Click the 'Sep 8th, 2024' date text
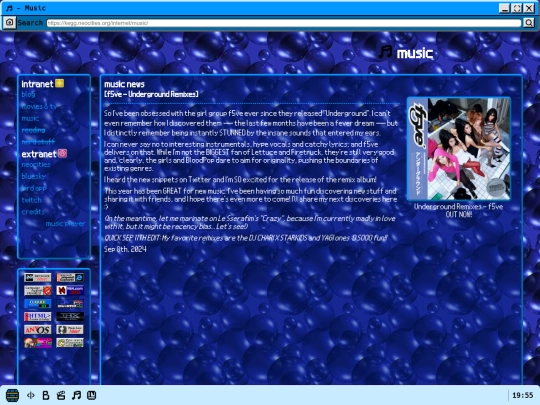The image size is (540, 405). [125, 249]
